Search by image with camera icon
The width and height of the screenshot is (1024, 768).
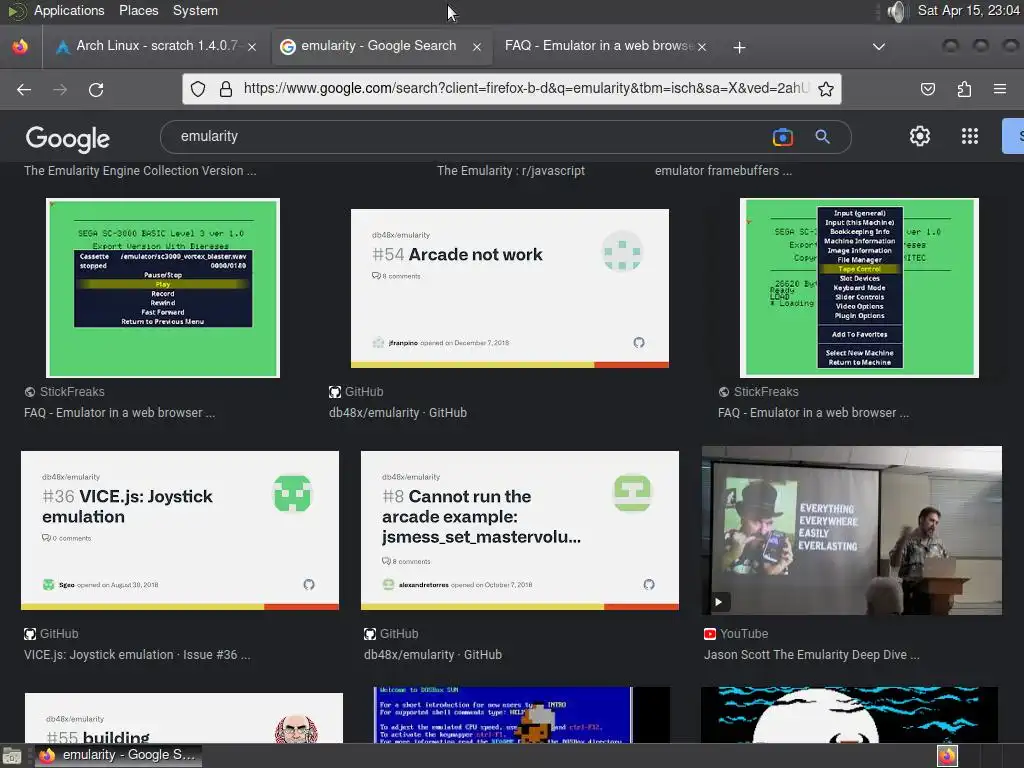pos(782,136)
